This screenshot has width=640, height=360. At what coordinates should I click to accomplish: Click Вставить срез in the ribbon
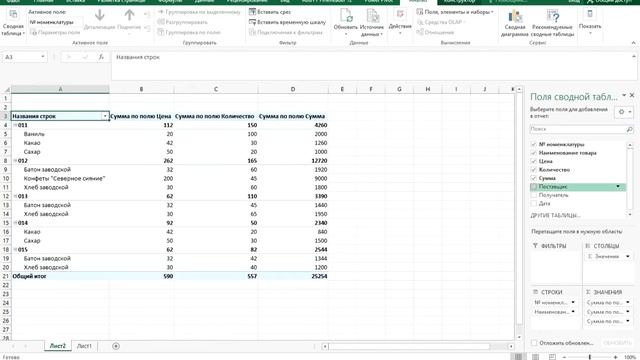pos(270,12)
